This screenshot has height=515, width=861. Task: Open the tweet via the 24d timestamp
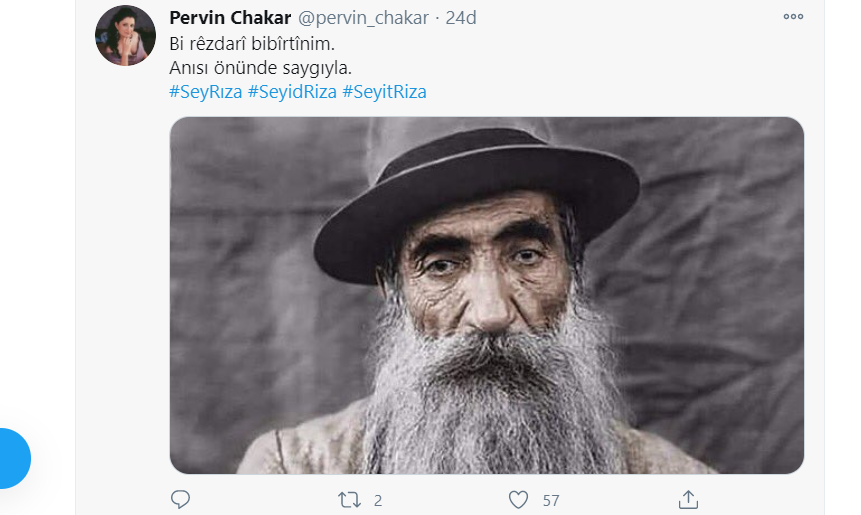(x=461, y=18)
